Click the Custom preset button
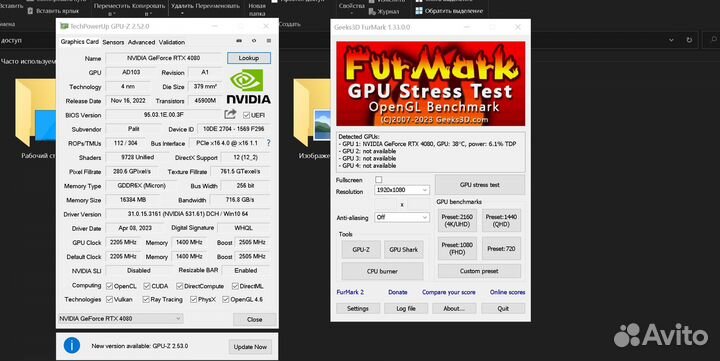This screenshot has height=361, width=720. tap(479, 271)
